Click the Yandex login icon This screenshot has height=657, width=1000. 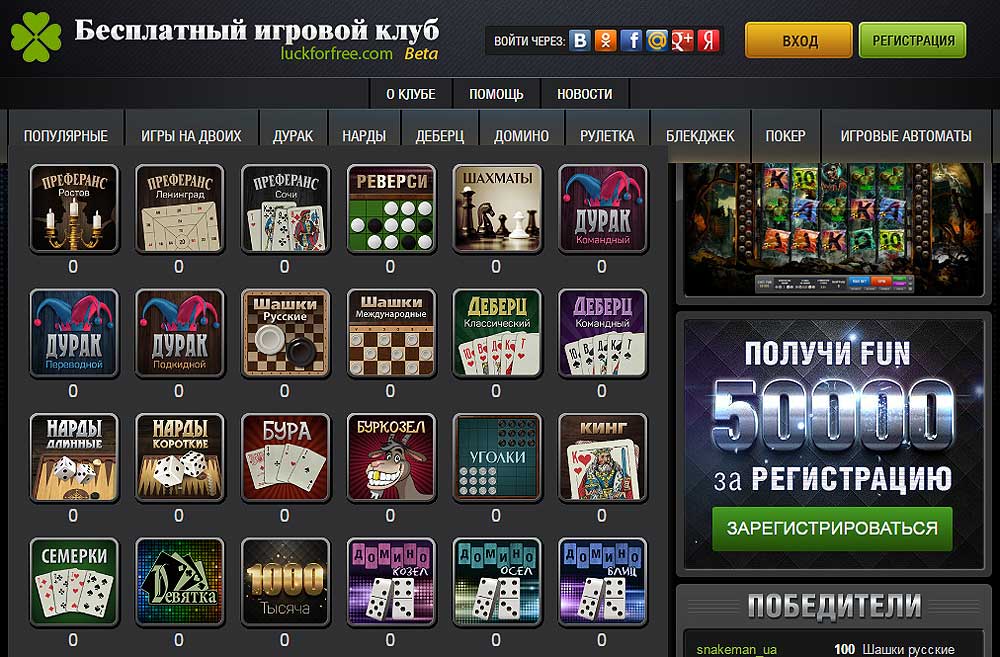pos(708,41)
